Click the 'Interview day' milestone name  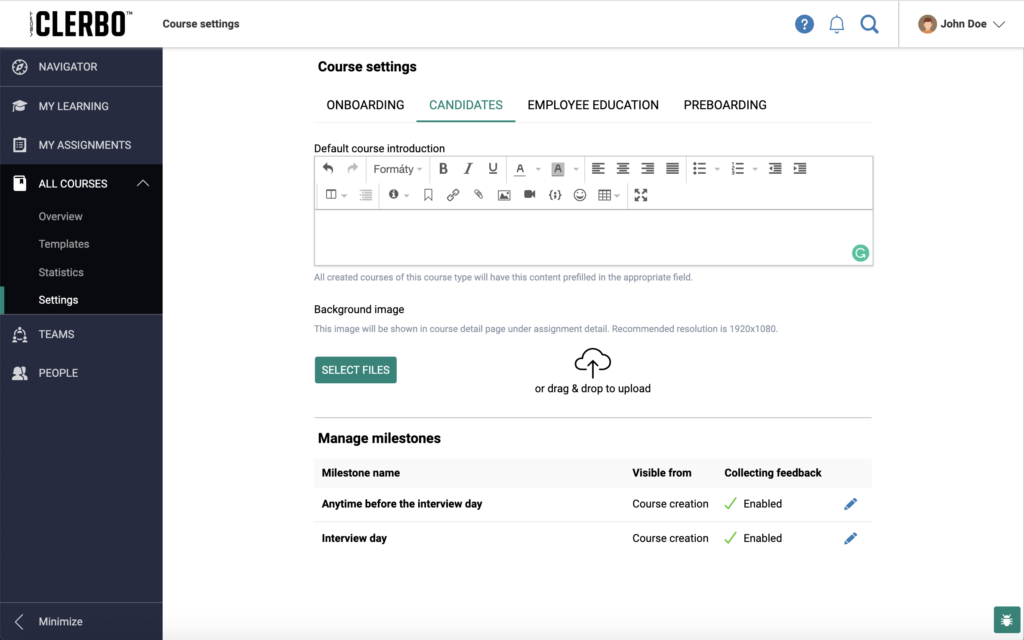pyautogui.click(x=354, y=538)
